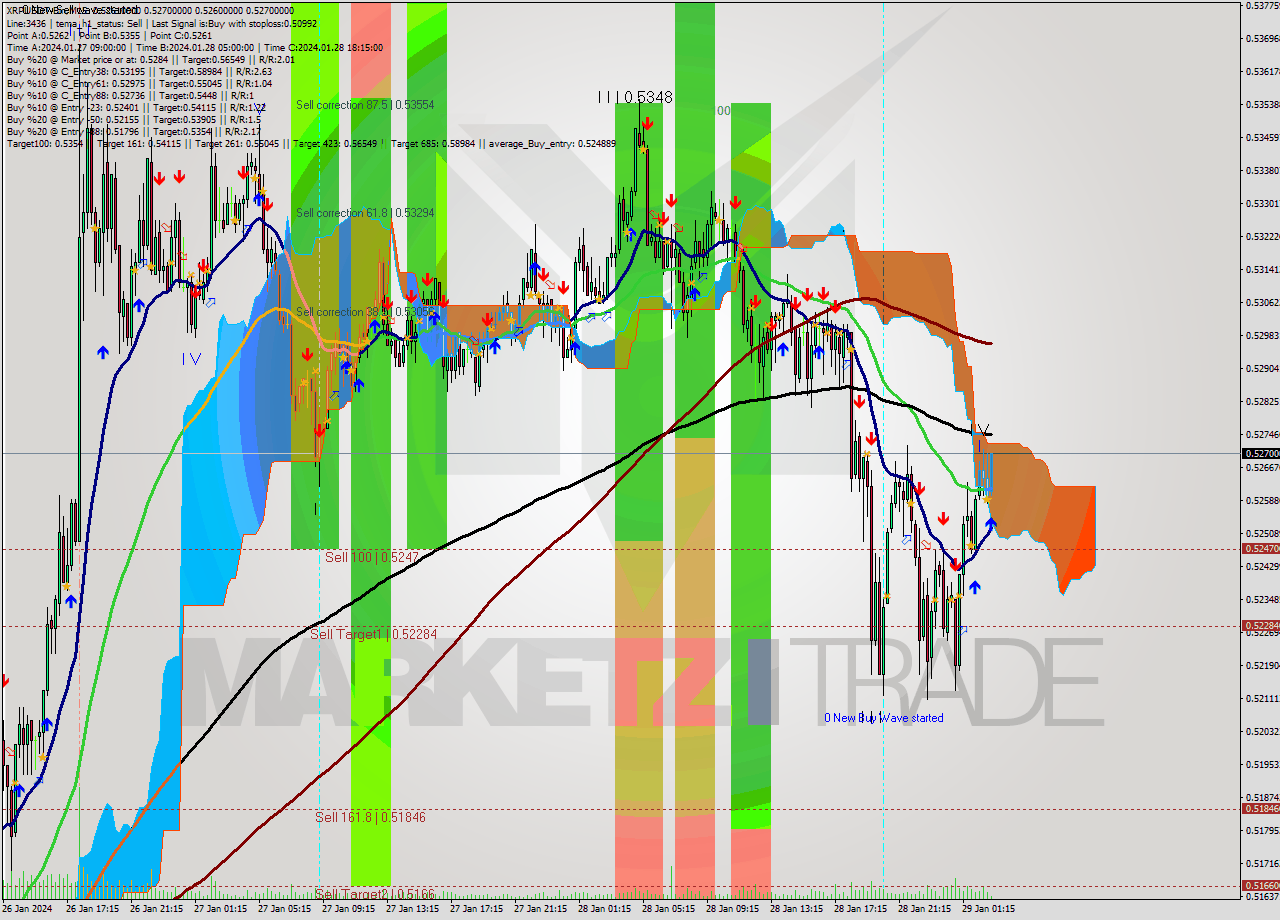1280x920 pixels.
Task: Click time axis label '28 Jan 17:15'
Action: [860, 909]
